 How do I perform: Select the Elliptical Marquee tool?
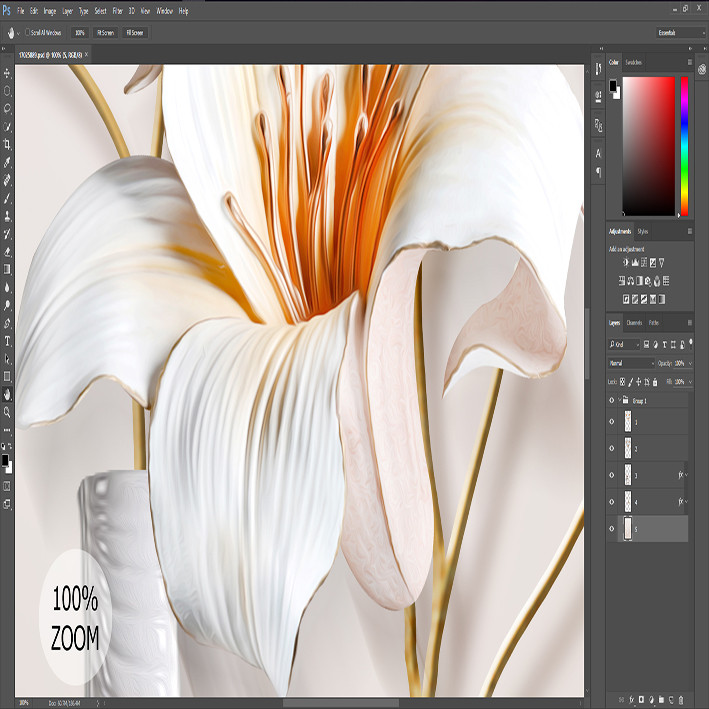pos(7,91)
